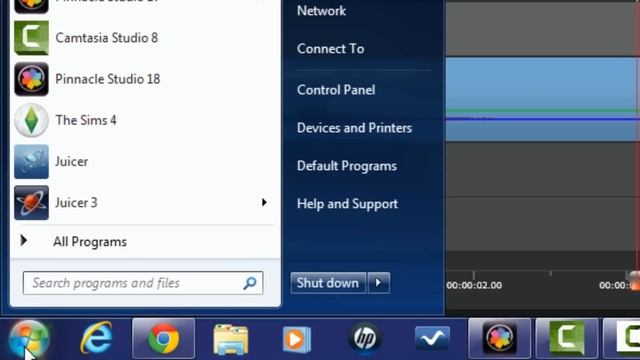Click the Windows Start orb
This screenshot has width=640, height=360.
(29, 339)
